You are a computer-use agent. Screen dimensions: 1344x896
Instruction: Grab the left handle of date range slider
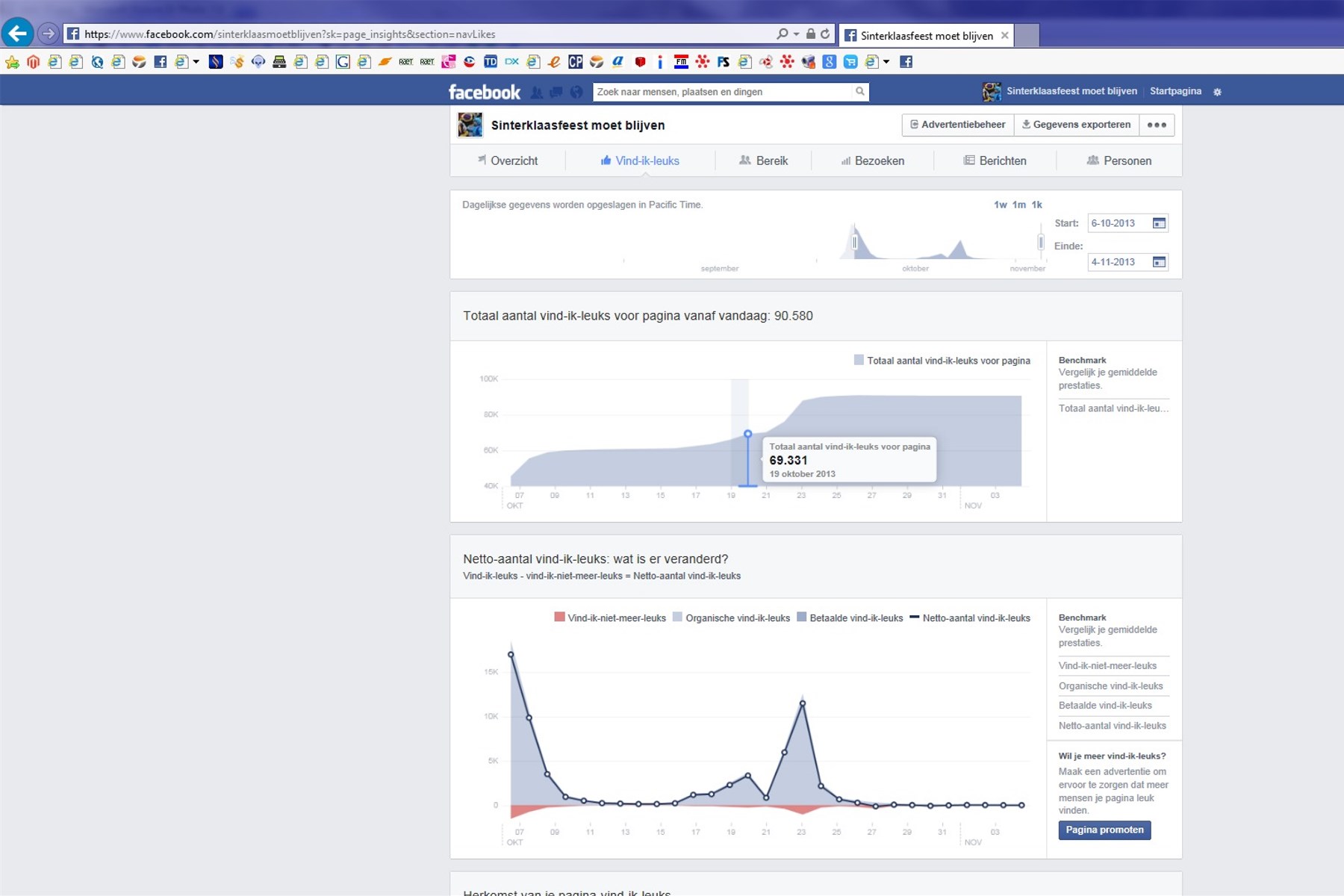(855, 242)
